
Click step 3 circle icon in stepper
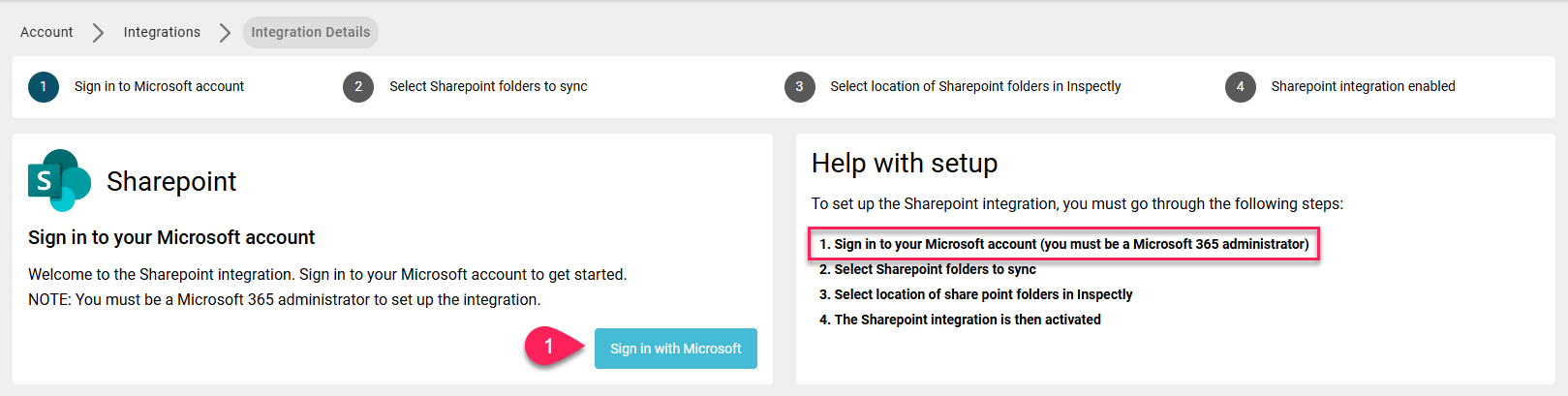click(x=799, y=86)
